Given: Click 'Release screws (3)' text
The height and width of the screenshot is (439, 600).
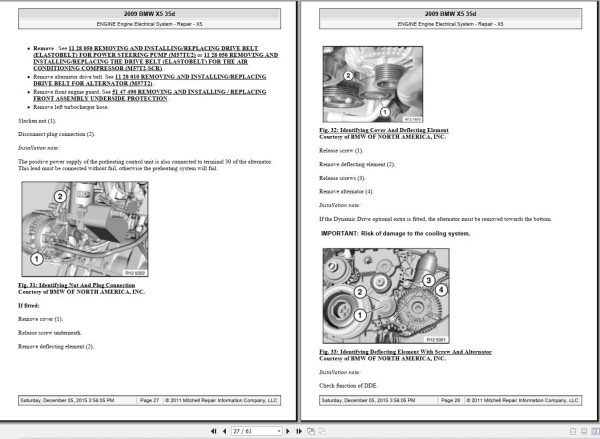Looking at the screenshot, I should point(342,178).
